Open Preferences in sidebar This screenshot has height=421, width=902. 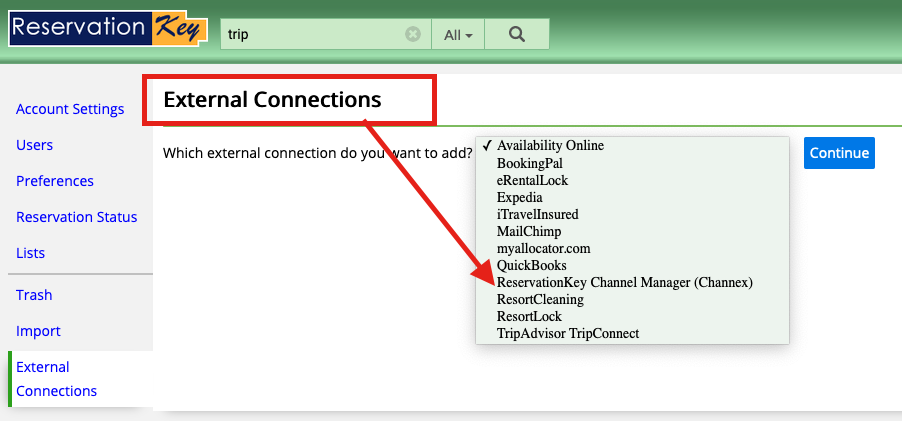pos(55,181)
